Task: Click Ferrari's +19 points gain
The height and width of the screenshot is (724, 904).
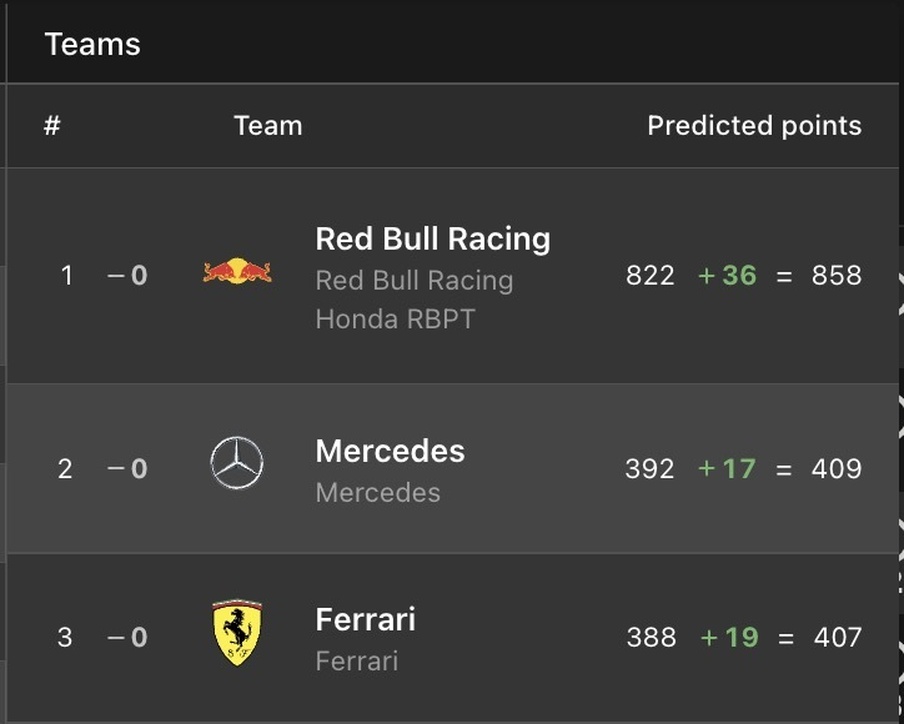Action: [x=729, y=638]
